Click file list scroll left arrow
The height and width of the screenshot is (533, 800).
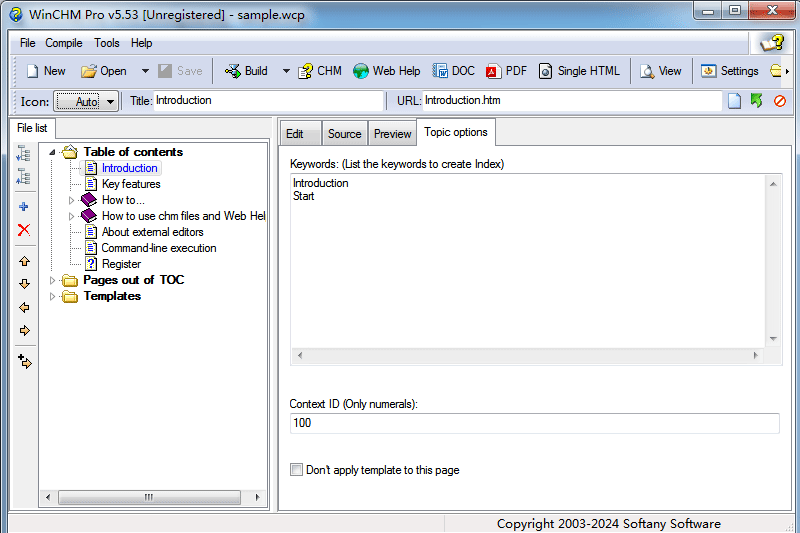(48, 497)
